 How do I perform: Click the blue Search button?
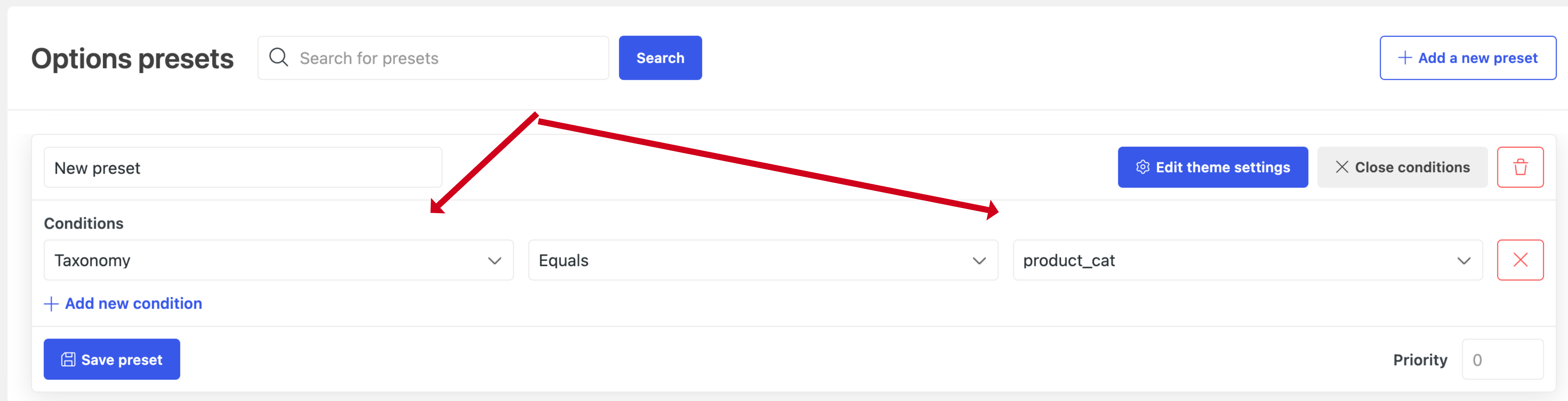(660, 58)
